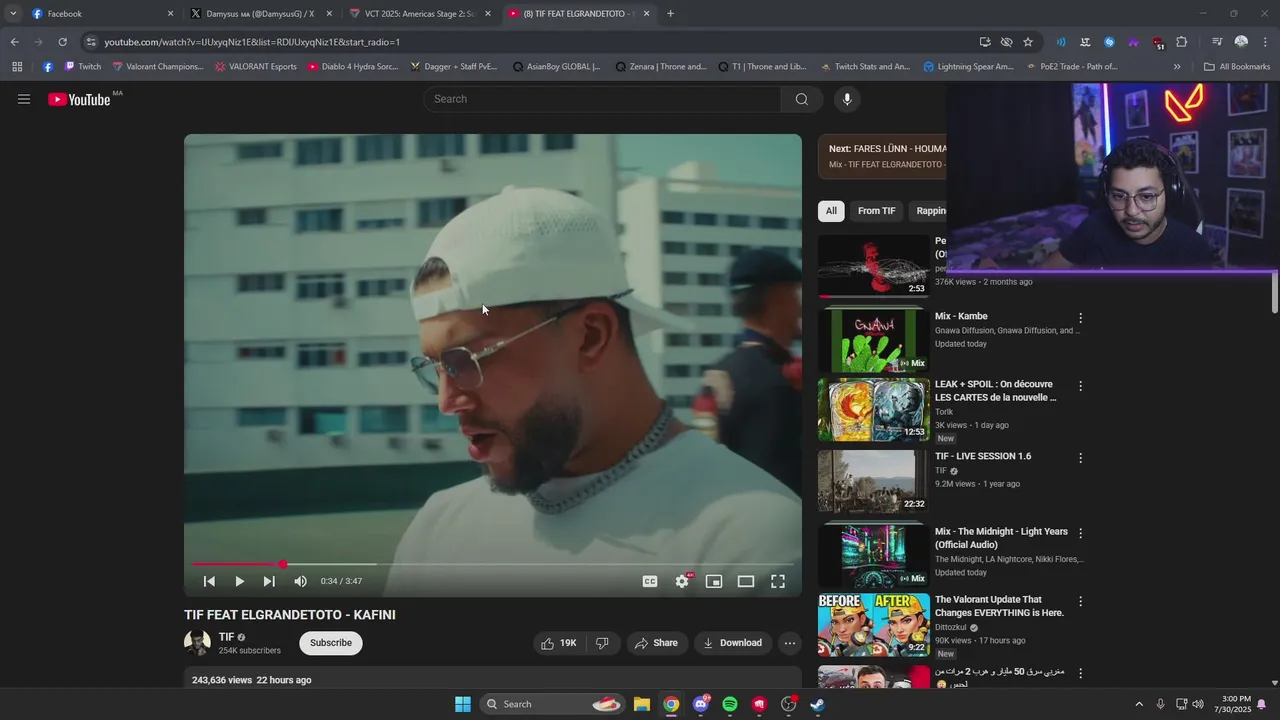Open the VALORANT Esports bookmark

coord(256,67)
